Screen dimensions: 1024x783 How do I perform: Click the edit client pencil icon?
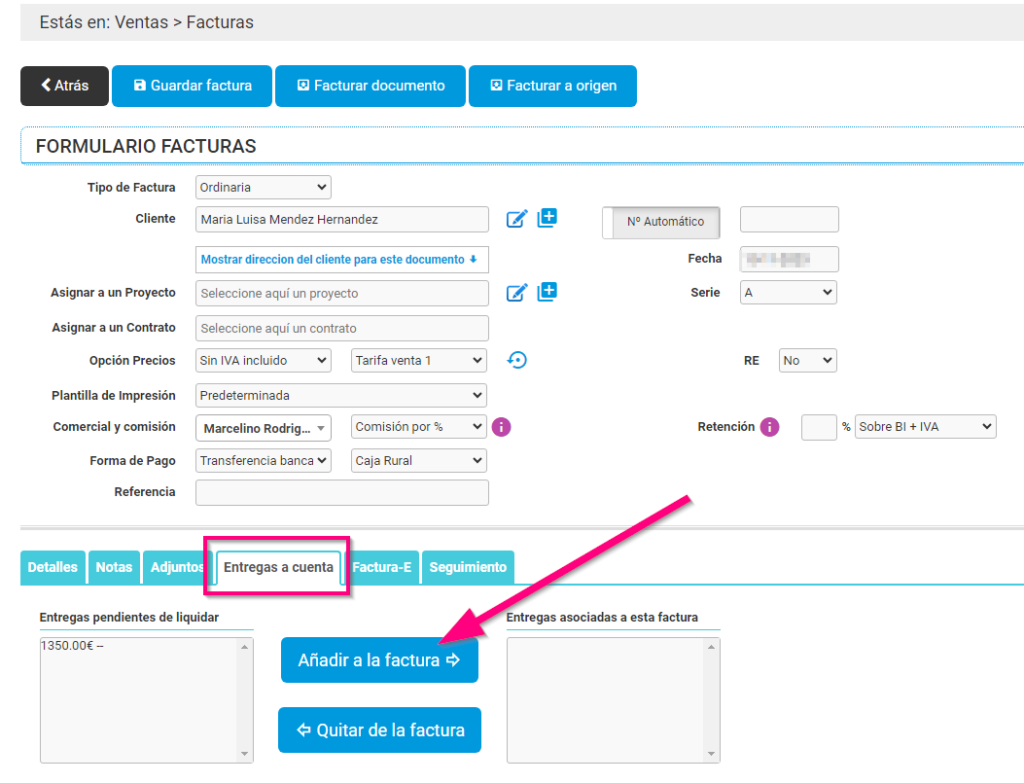click(516, 219)
